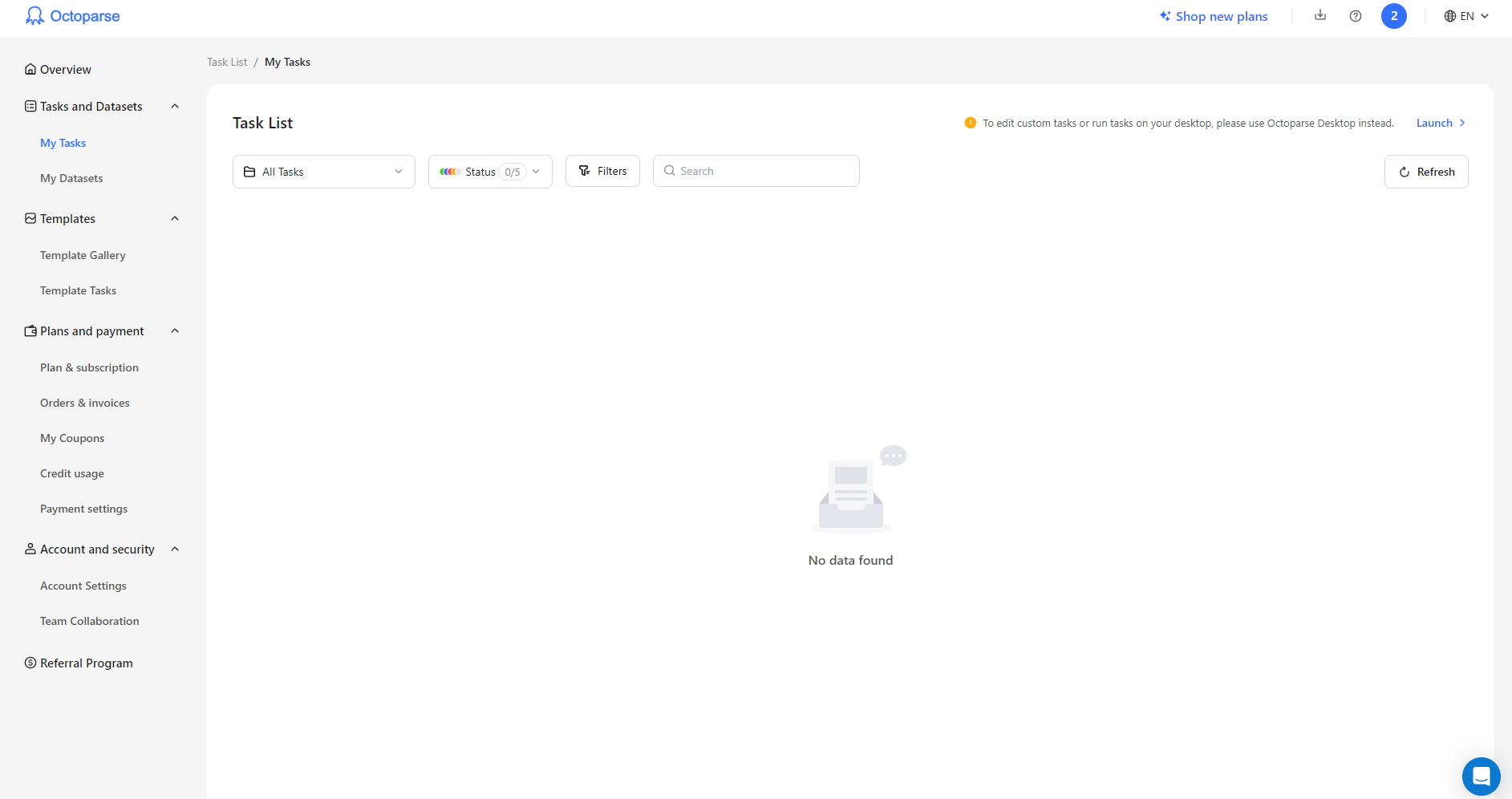This screenshot has height=799, width=1512.
Task: Open the user avatar labeled 2
Action: pyautogui.click(x=1394, y=16)
